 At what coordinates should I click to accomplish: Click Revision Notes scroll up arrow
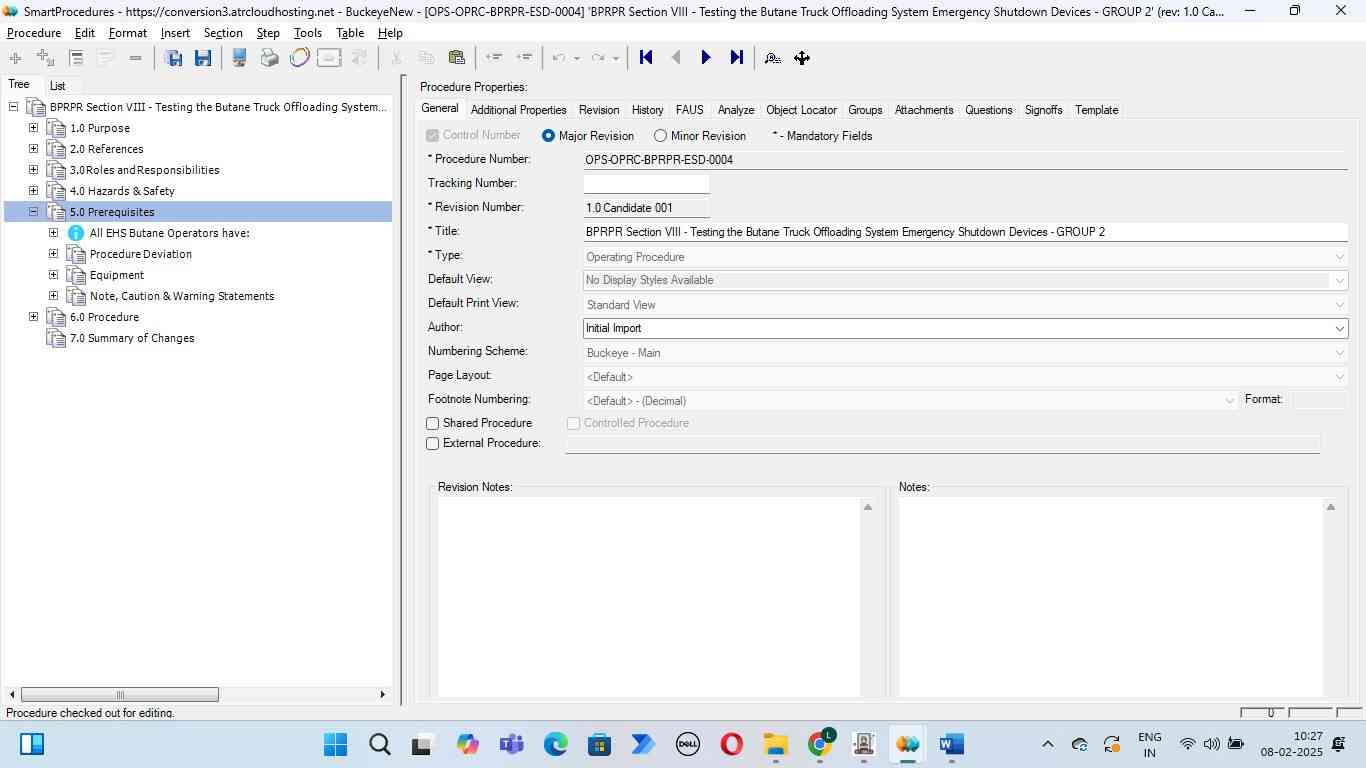[x=868, y=507]
